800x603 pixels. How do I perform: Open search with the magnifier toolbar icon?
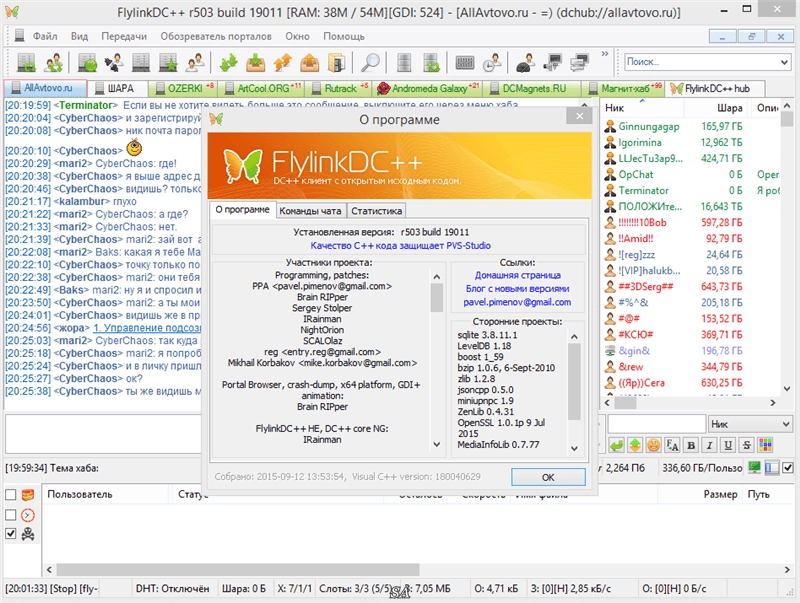(370, 63)
